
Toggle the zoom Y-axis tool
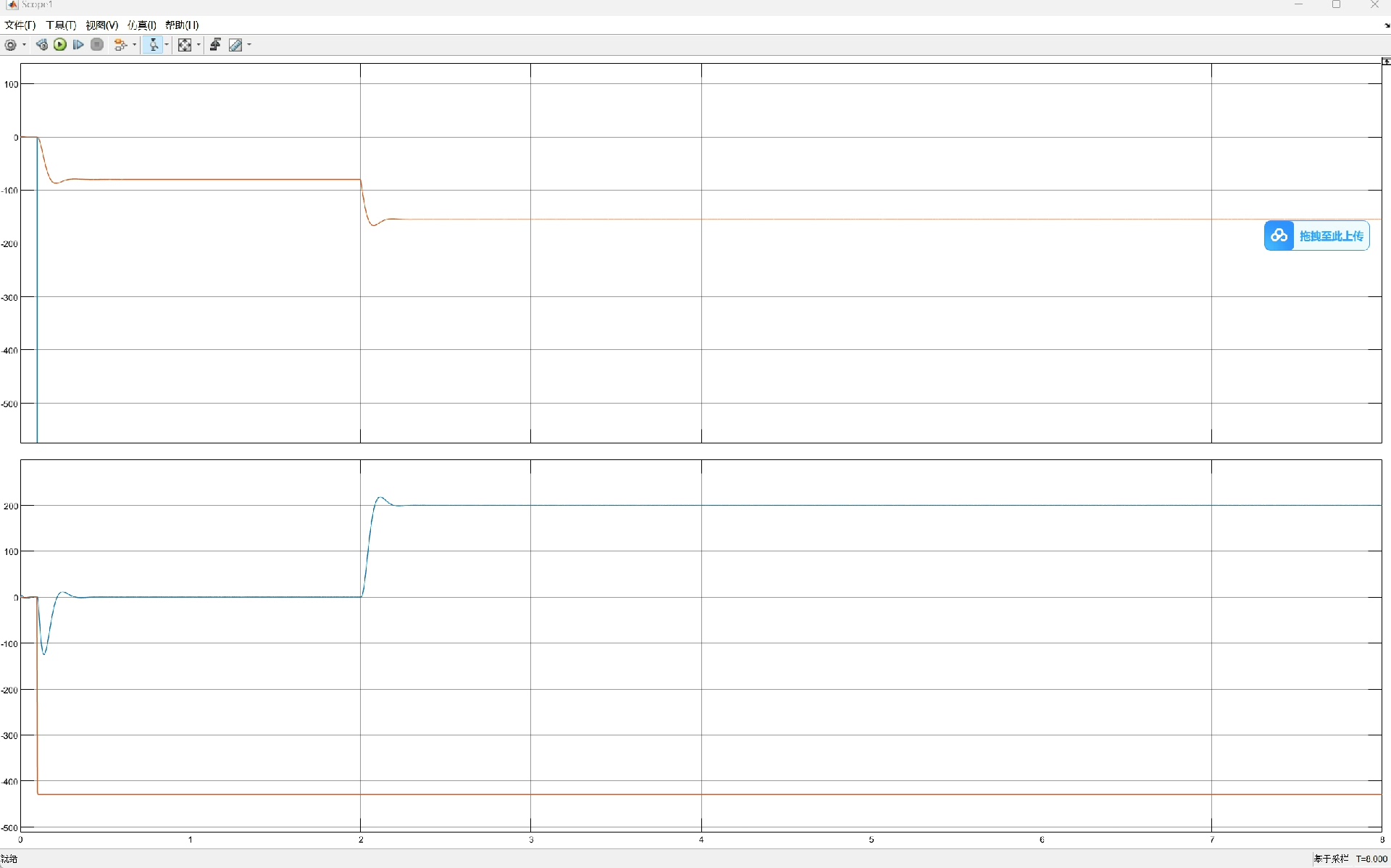point(153,45)
